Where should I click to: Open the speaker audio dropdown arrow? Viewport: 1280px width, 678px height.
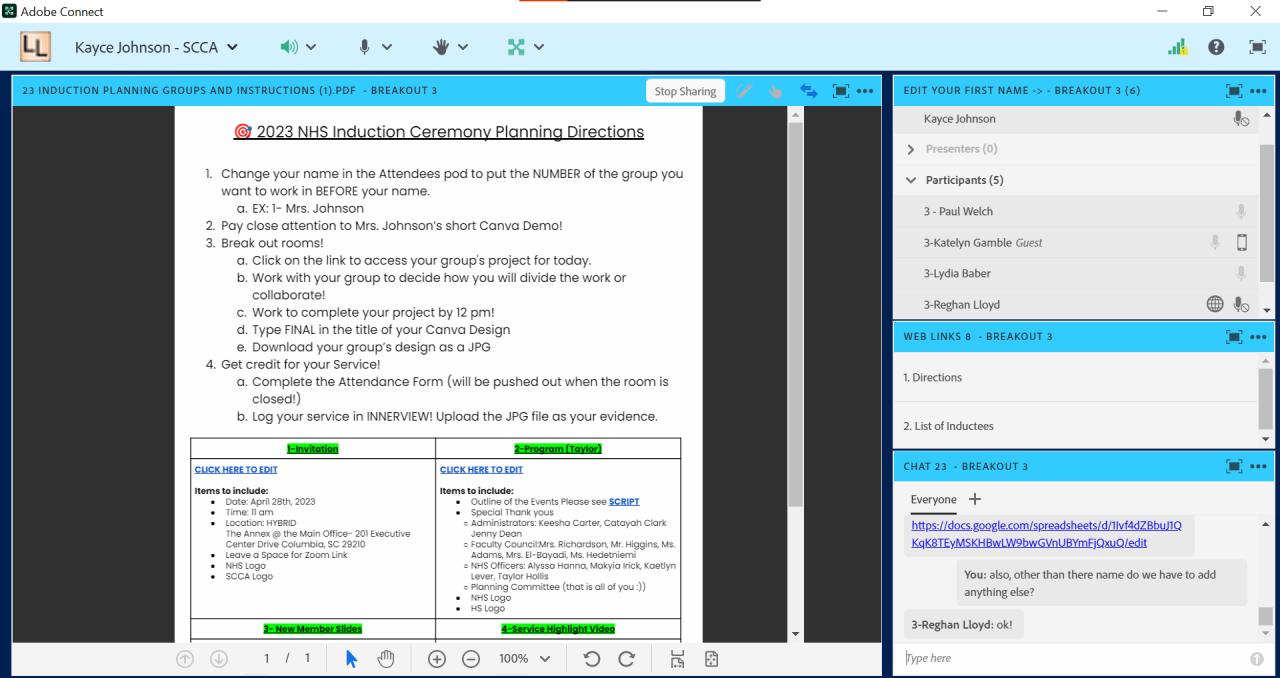(x=311, y=47)
